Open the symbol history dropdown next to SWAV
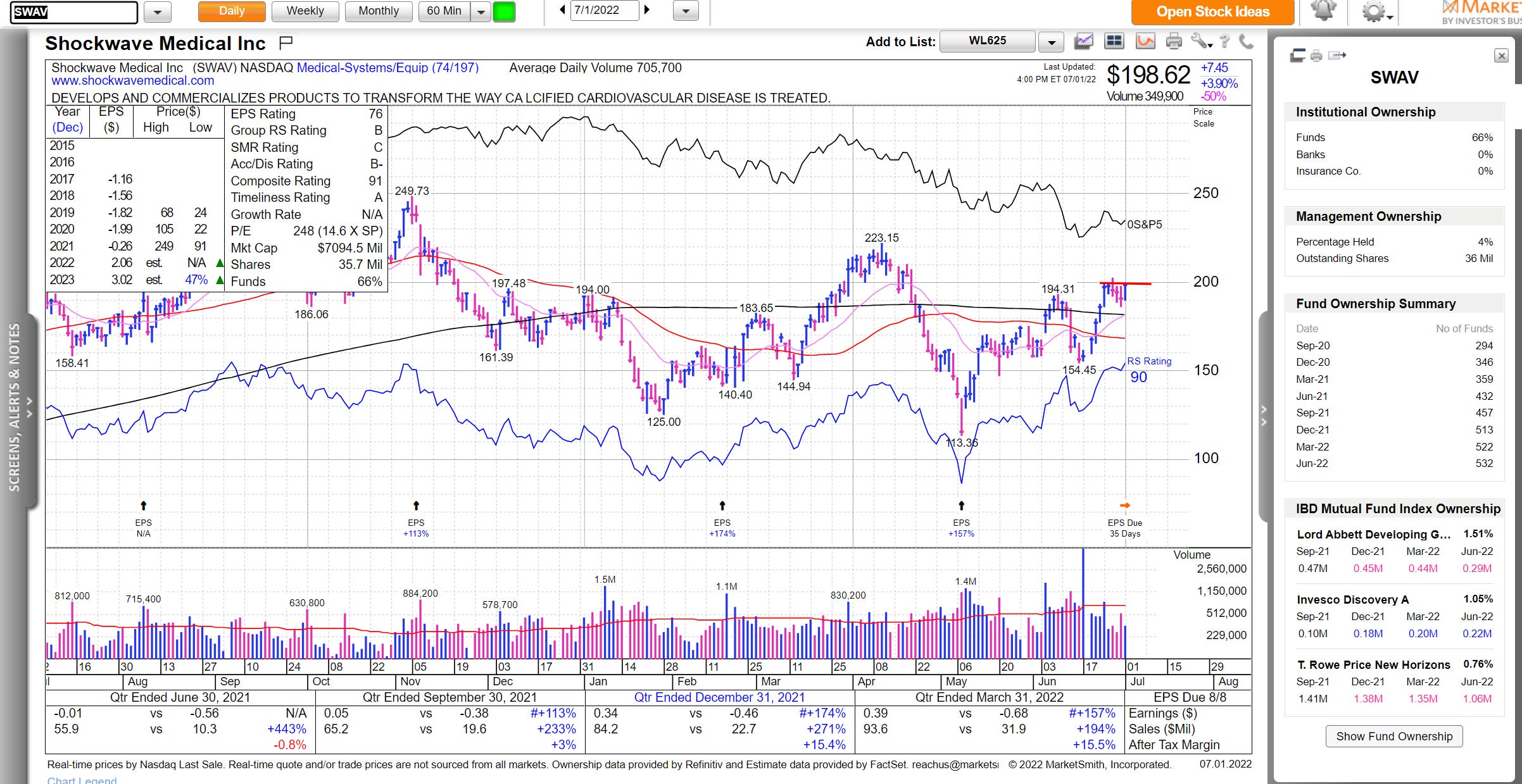Image resolution: width=1522 pixels, height=784 pixels. click(158, 11)
